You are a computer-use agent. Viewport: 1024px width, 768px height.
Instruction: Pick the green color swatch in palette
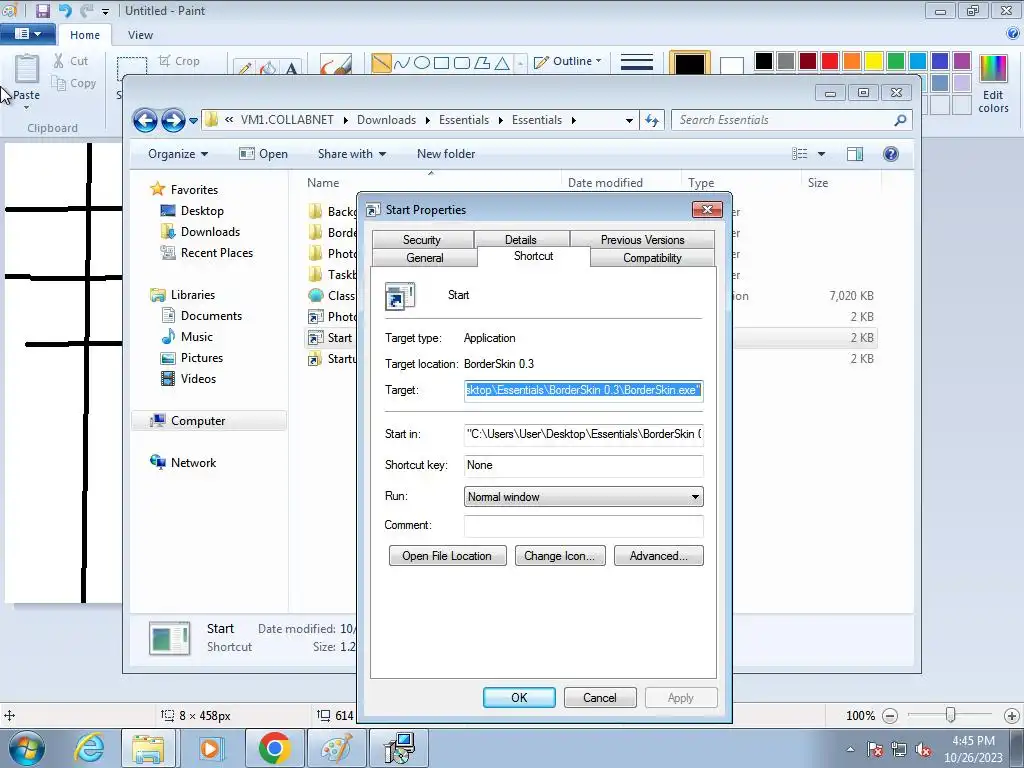pyautogui.click(x=896, y=61)
